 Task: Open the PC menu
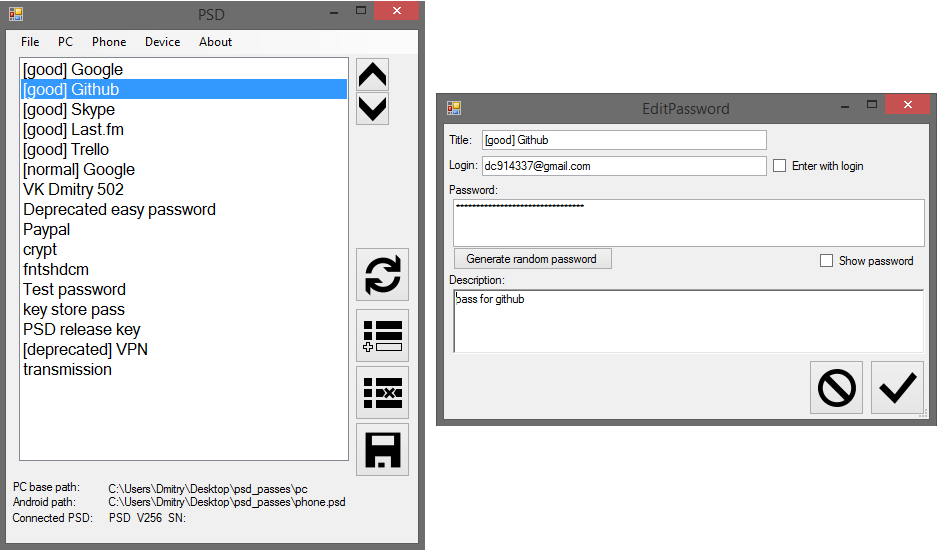[x=65, y=42]
